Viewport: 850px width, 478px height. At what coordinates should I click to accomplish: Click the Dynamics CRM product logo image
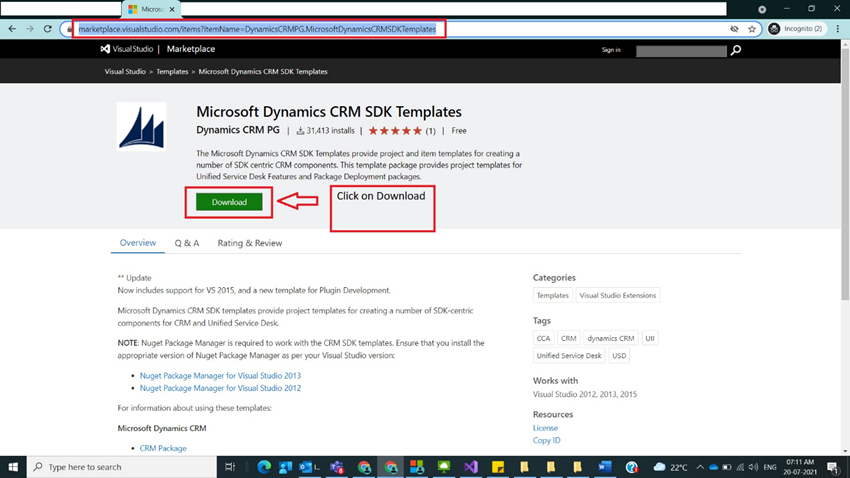(141, 126)
